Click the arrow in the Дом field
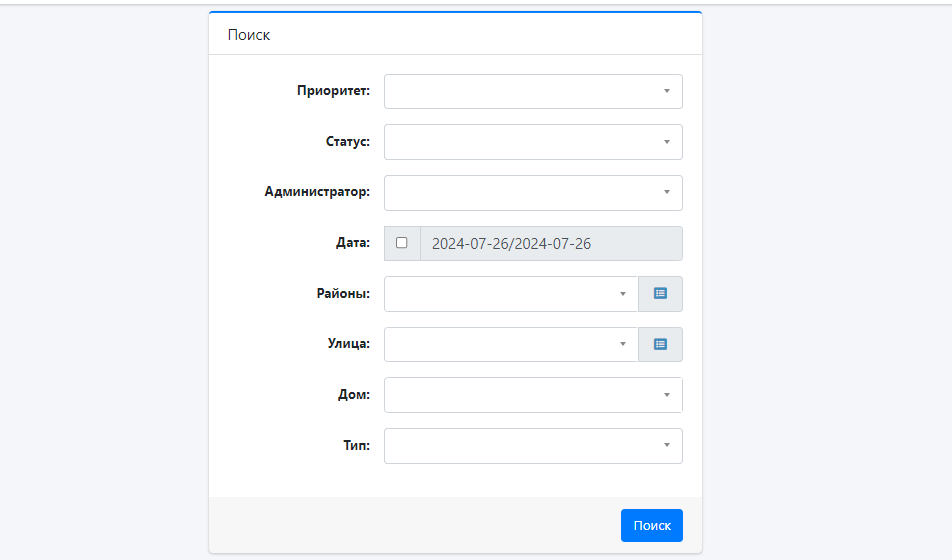The height and width of the screenshot is (560, 952). click(x=667, y=395)
